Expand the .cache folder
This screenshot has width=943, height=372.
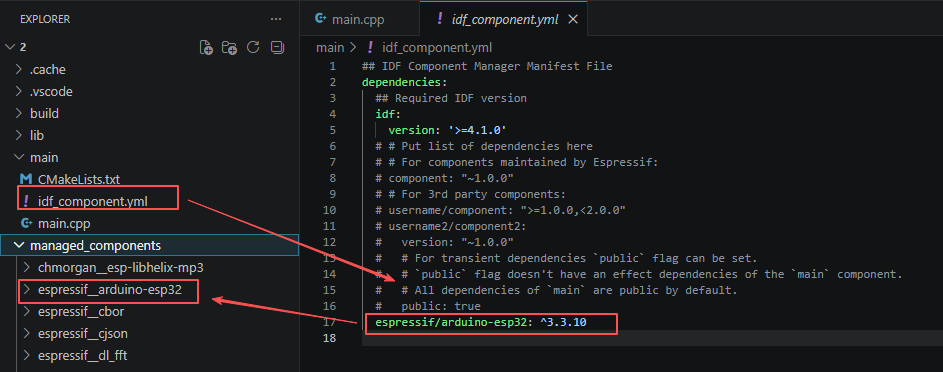click(19, 70)
